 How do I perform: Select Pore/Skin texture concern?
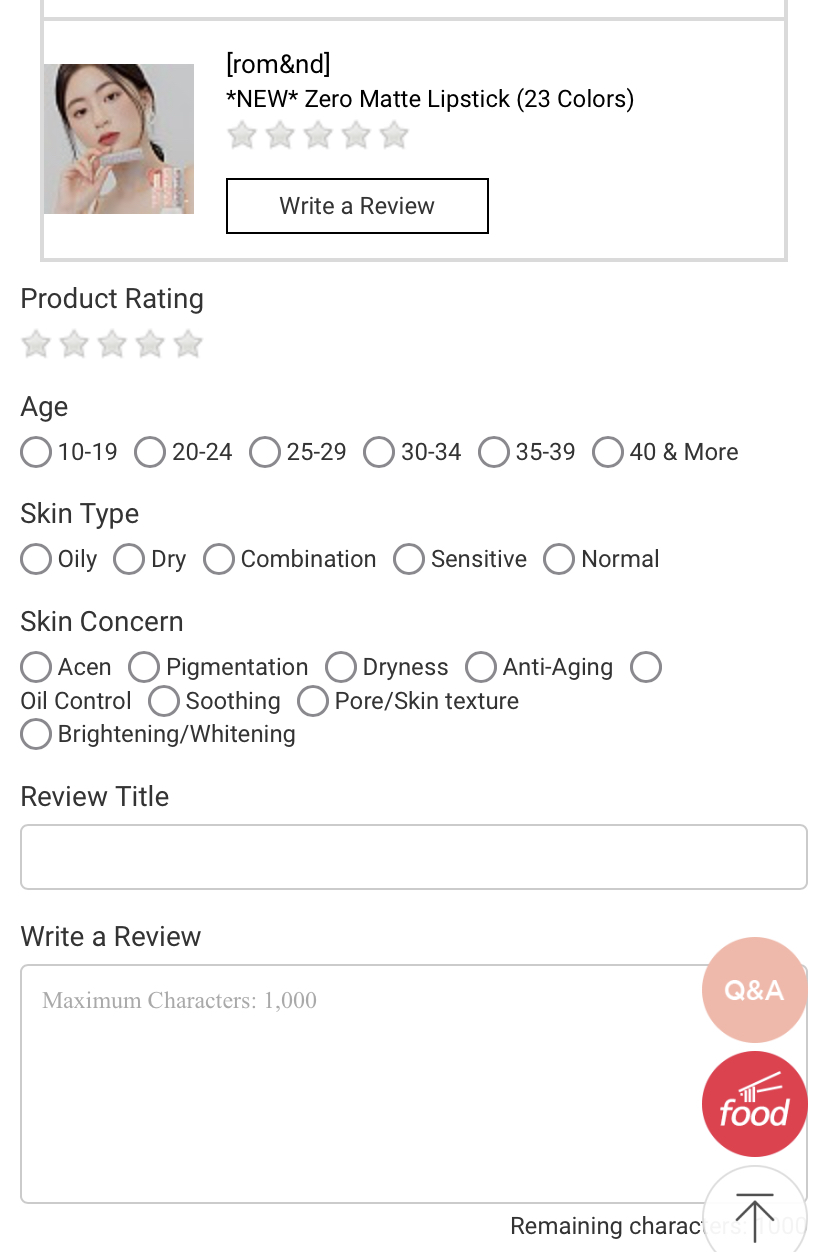coord(313,701)
